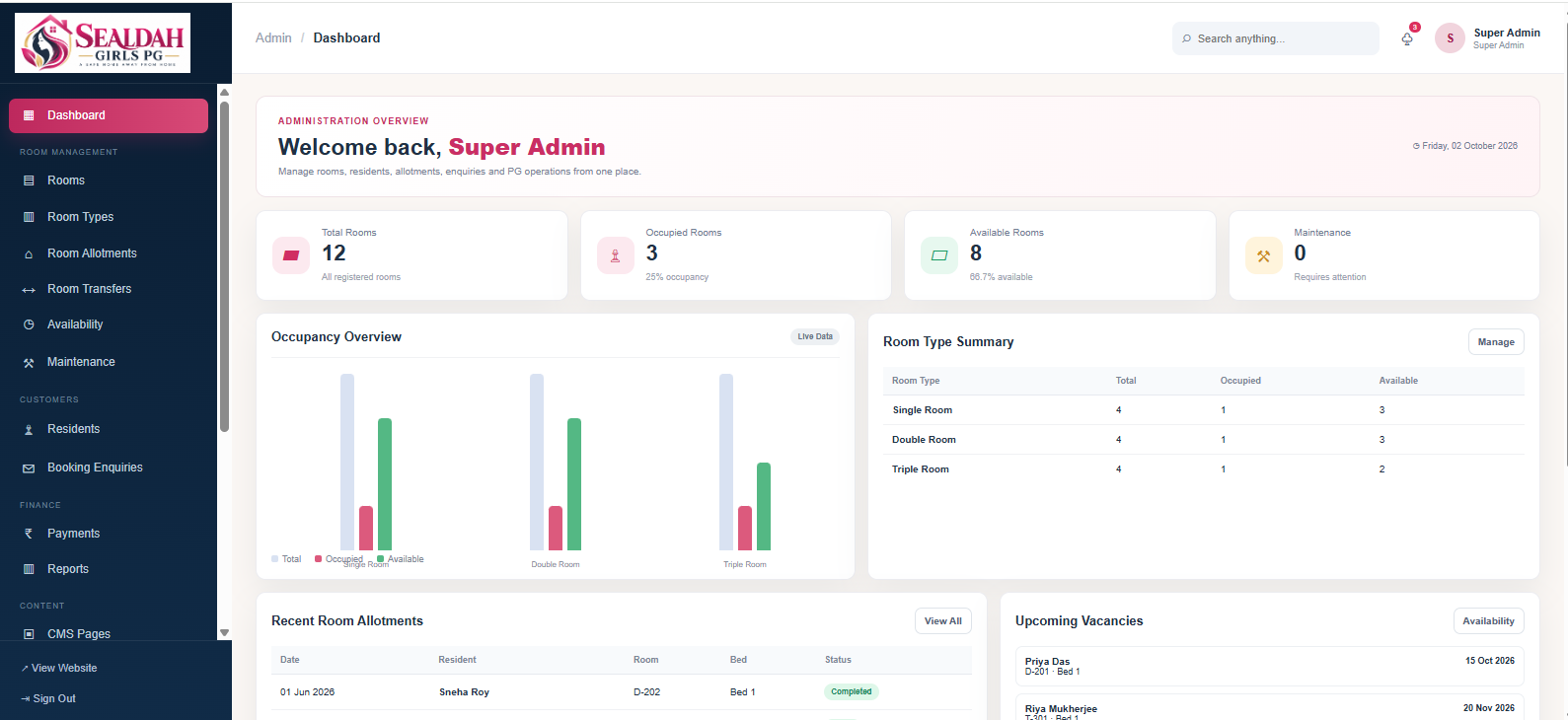
Task: Click the Room Allotments sidebar icon
Action: pyautogui.click(x=29, y=254)
